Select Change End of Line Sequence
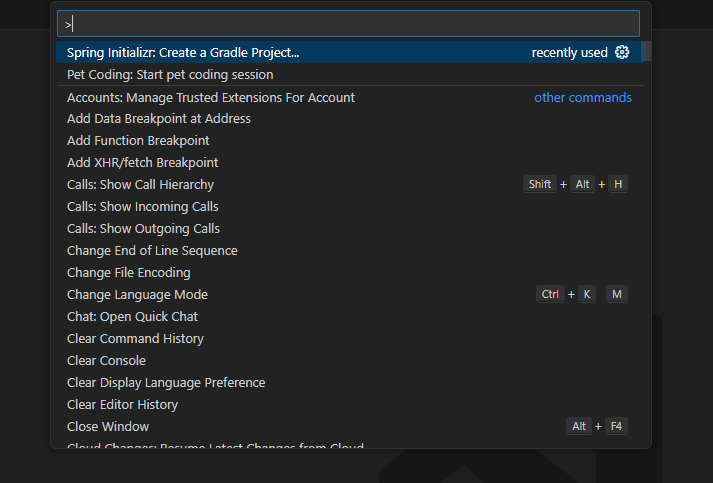The width and height of the screenshot is (713, 483). tap(350, 251)
